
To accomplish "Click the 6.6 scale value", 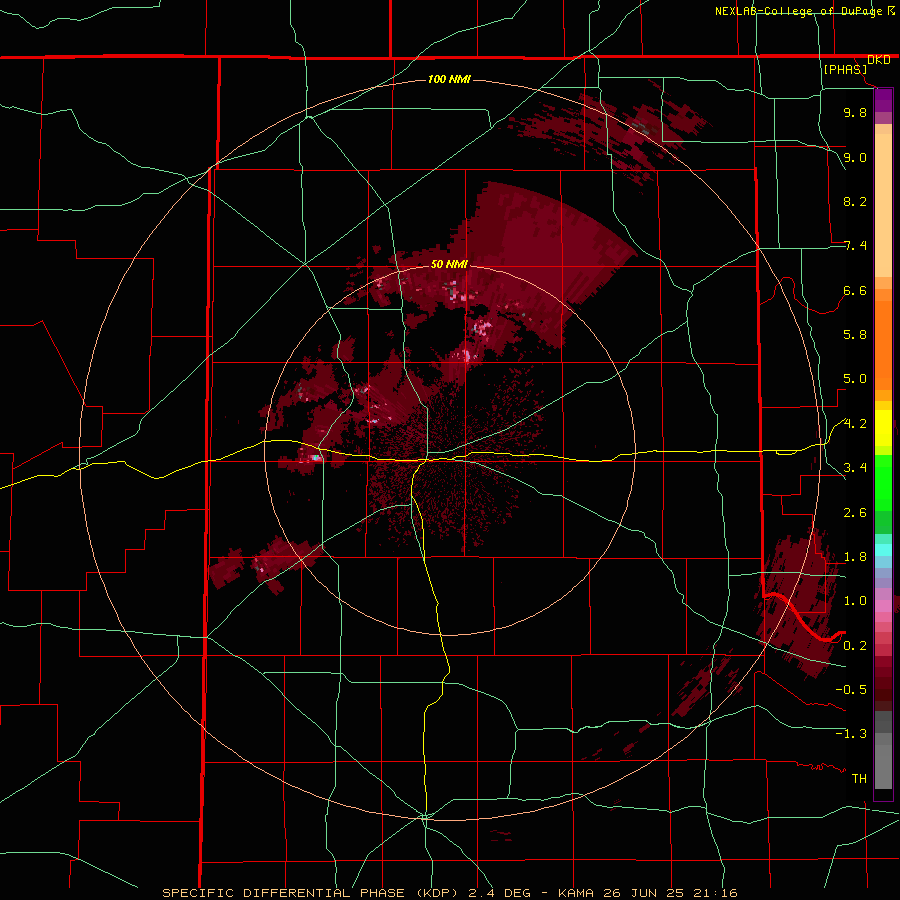I will [x=855, y=290].
